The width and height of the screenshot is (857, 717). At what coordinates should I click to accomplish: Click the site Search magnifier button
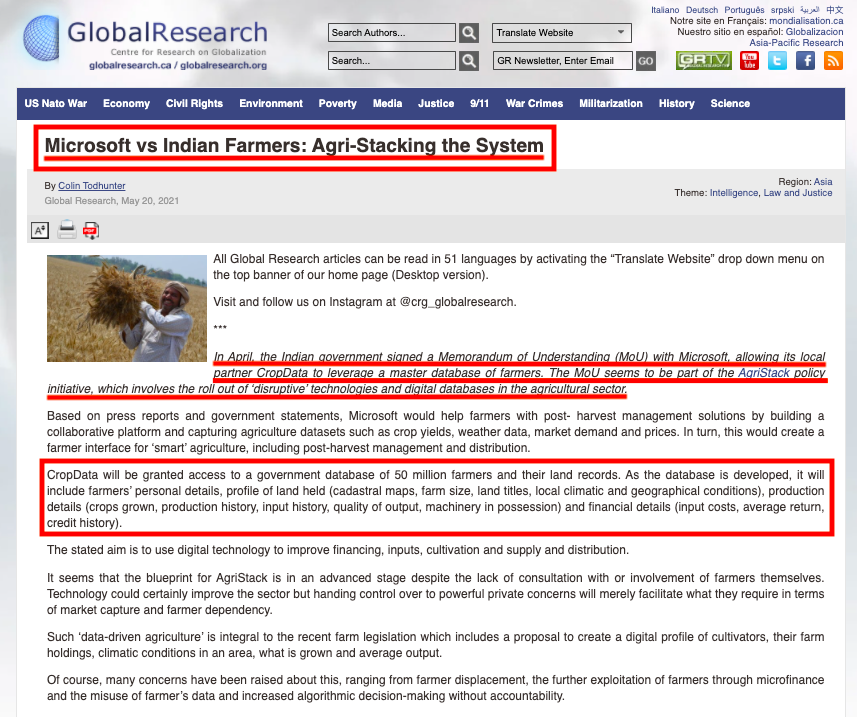click(469, 61)
